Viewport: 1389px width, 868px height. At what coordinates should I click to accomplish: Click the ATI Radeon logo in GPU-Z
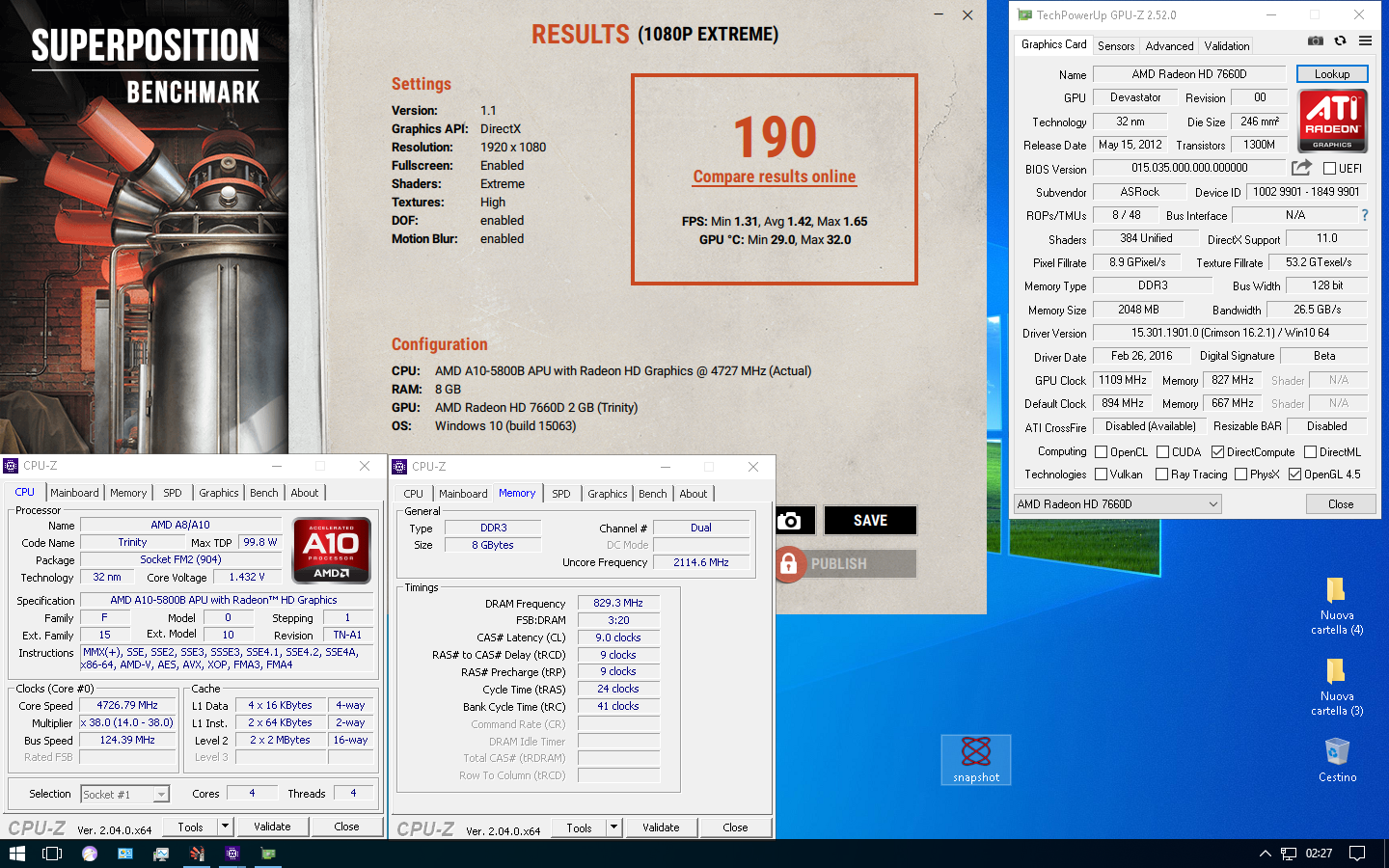[1332, 121]
